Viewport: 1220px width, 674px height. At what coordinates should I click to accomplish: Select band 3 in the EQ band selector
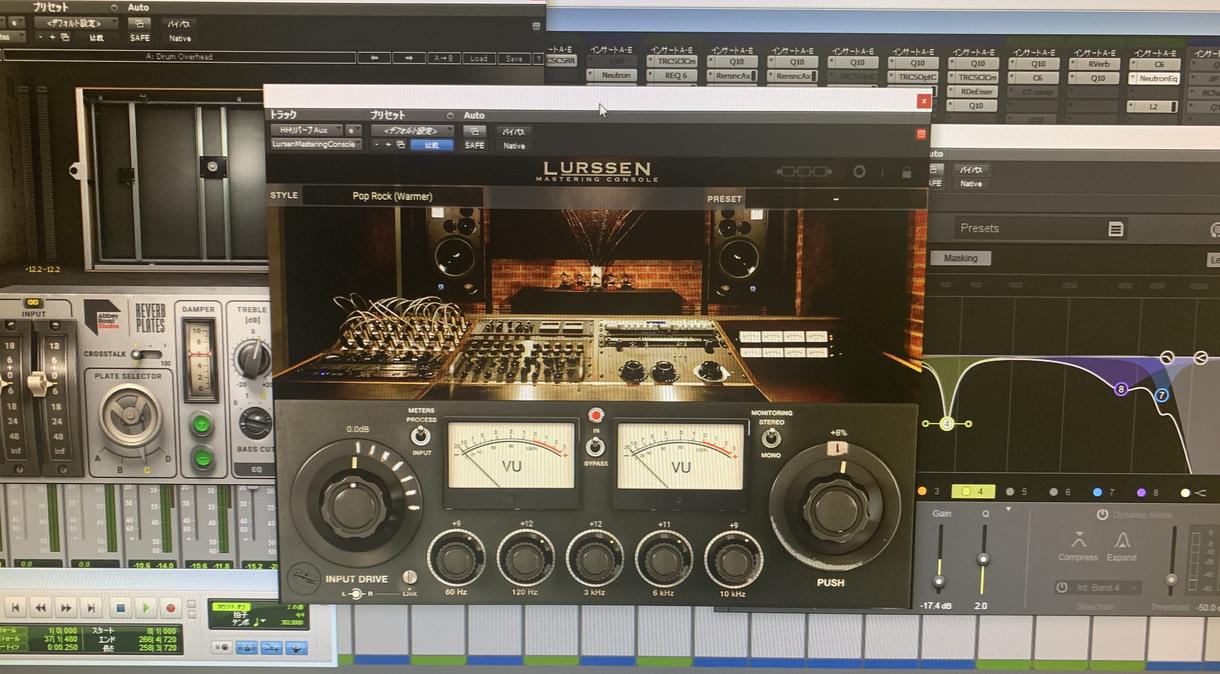(x=929, y=492)
